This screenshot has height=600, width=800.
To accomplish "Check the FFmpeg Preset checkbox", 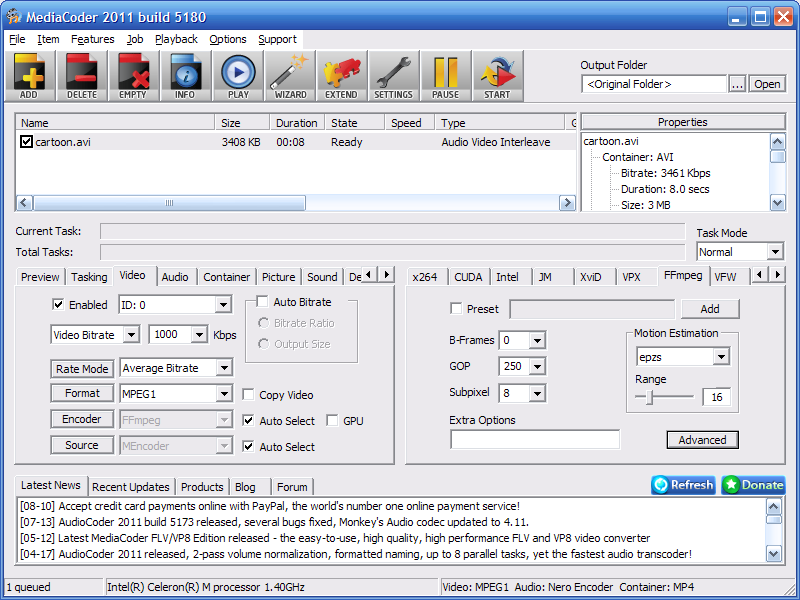I will (456, 308).
